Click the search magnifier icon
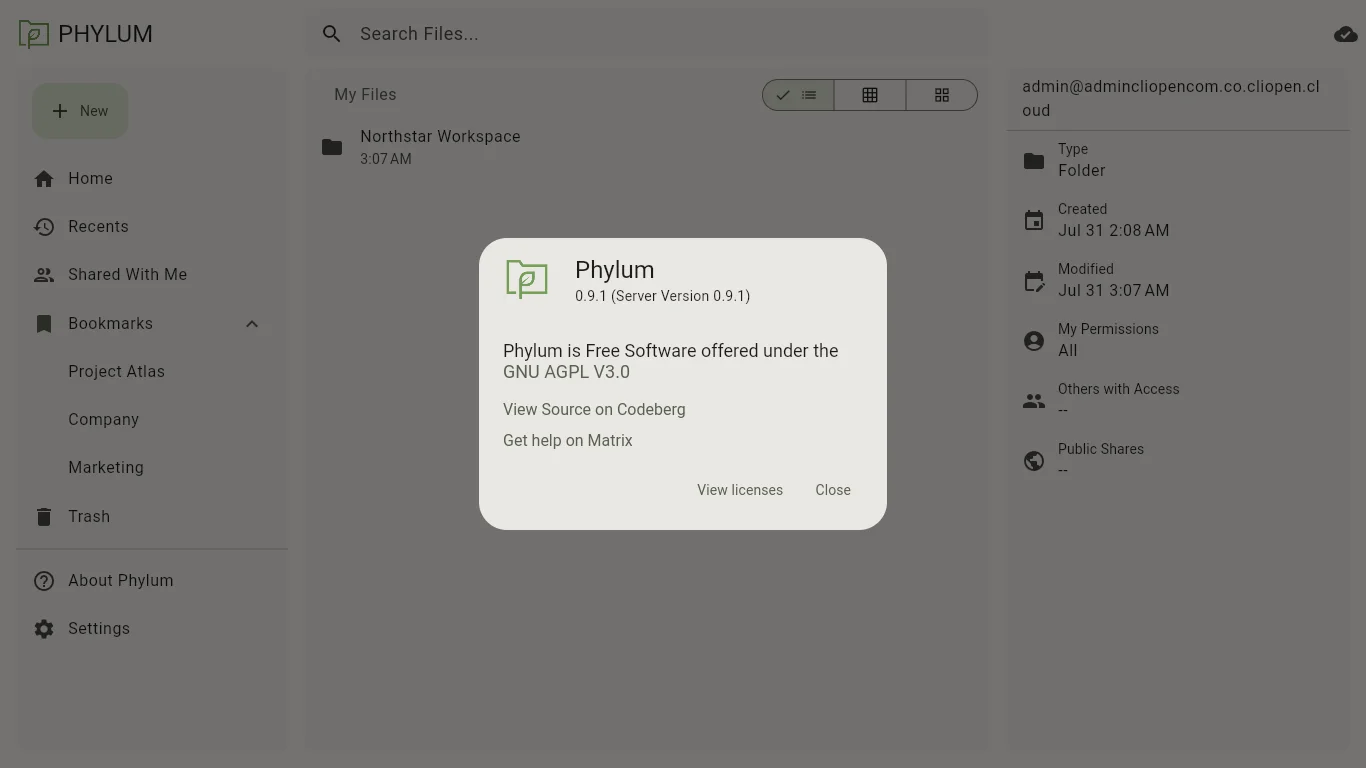 click(332, 34)
